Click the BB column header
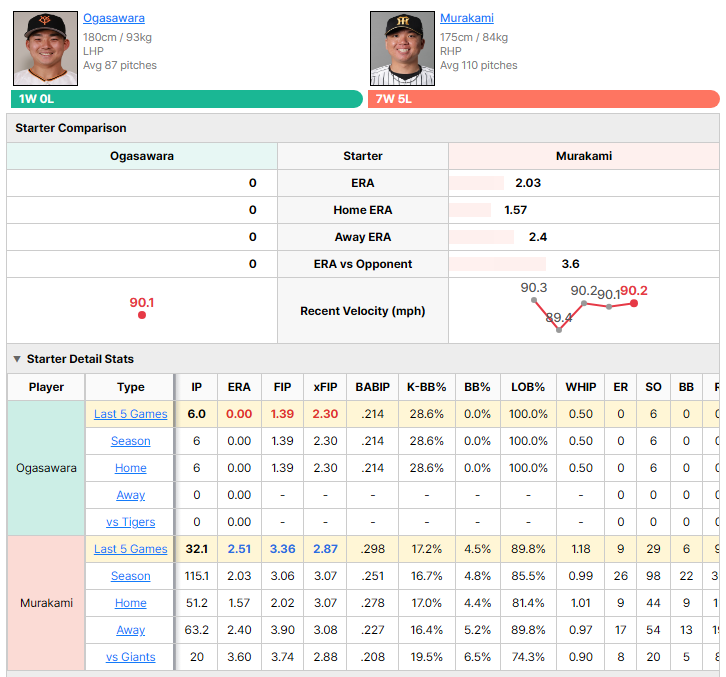 pos(686,387)
